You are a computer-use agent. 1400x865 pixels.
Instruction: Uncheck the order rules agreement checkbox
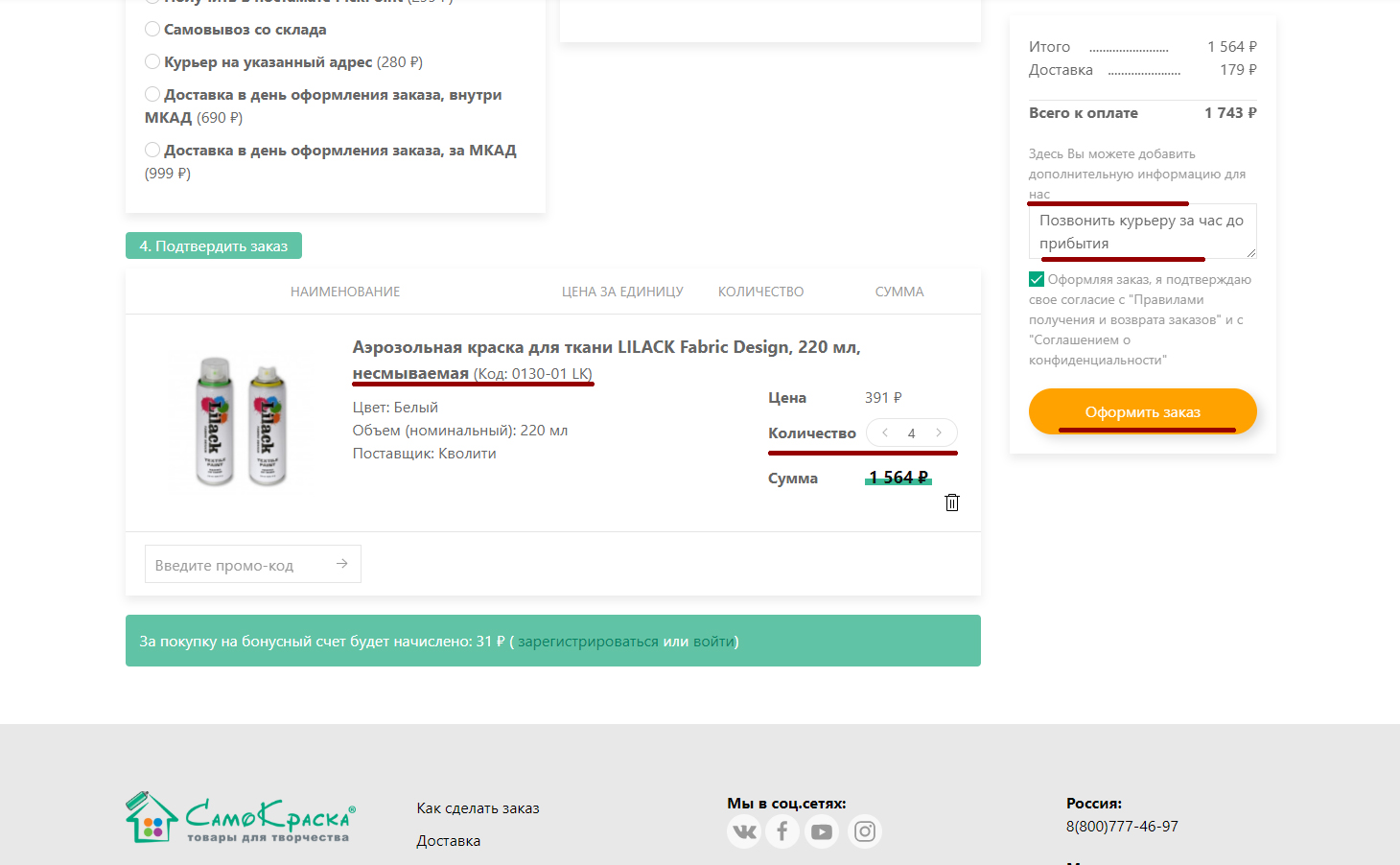(1037, 279)
